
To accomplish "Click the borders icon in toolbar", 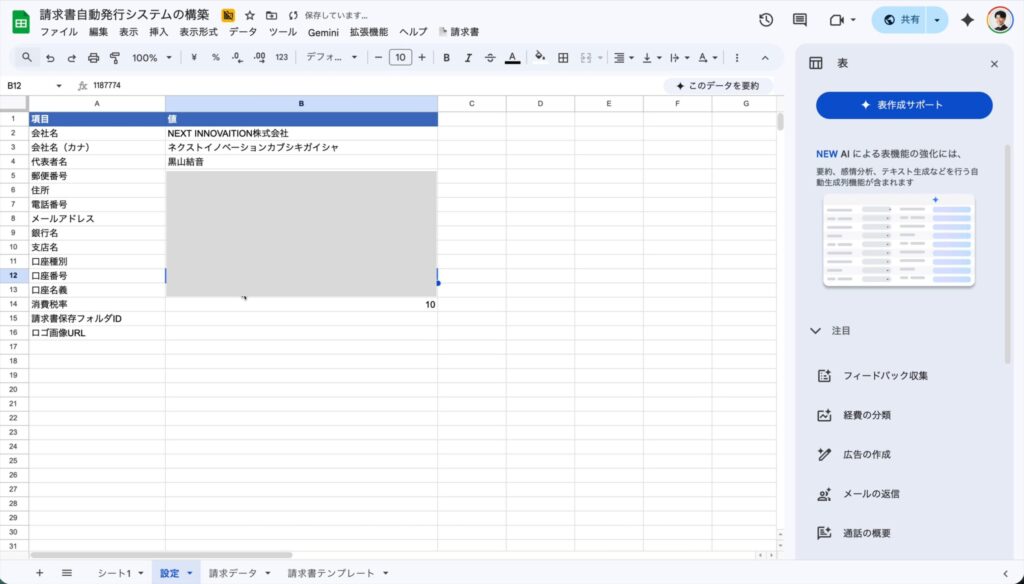I will click(x=563, y=58).
